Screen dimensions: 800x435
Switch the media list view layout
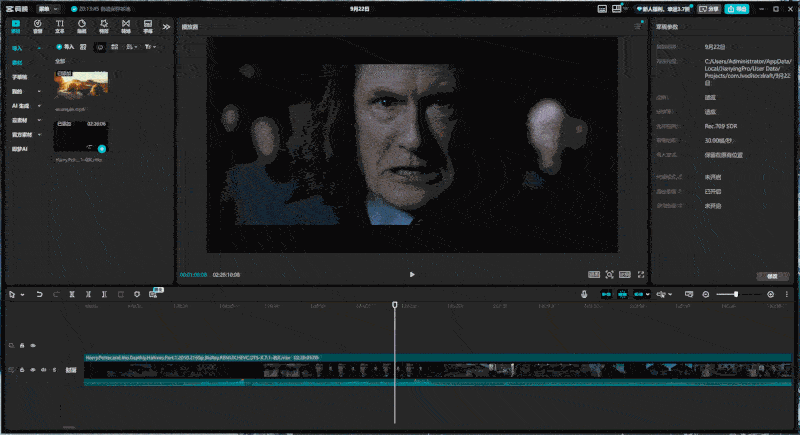(x=114, y=47)
